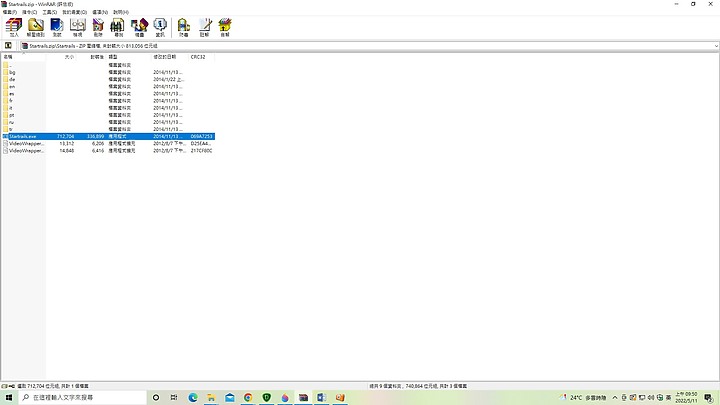The width and height of the screenshot is (720, 405).
Task: Click the Cortana circle icon on taskbar
Action: tap(156, 397)
